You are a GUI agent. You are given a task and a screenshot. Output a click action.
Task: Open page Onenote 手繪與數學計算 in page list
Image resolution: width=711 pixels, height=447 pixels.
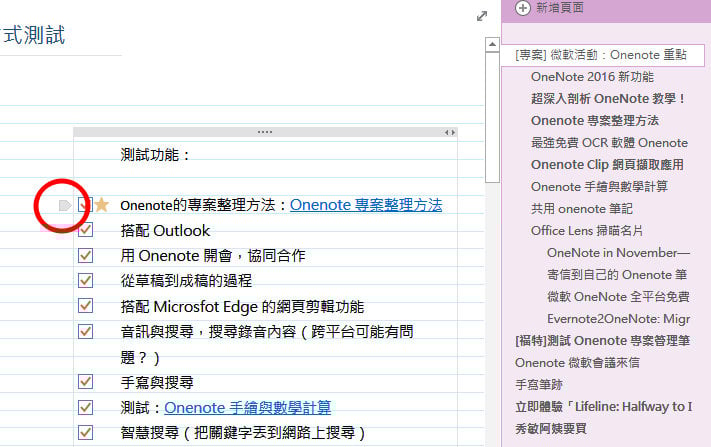point(599,187)
